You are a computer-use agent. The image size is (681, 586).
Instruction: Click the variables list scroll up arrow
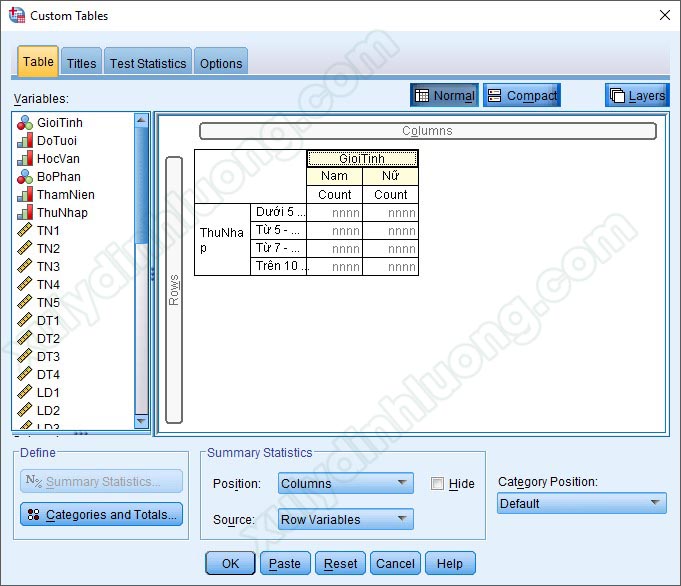[x=141, y=120]
